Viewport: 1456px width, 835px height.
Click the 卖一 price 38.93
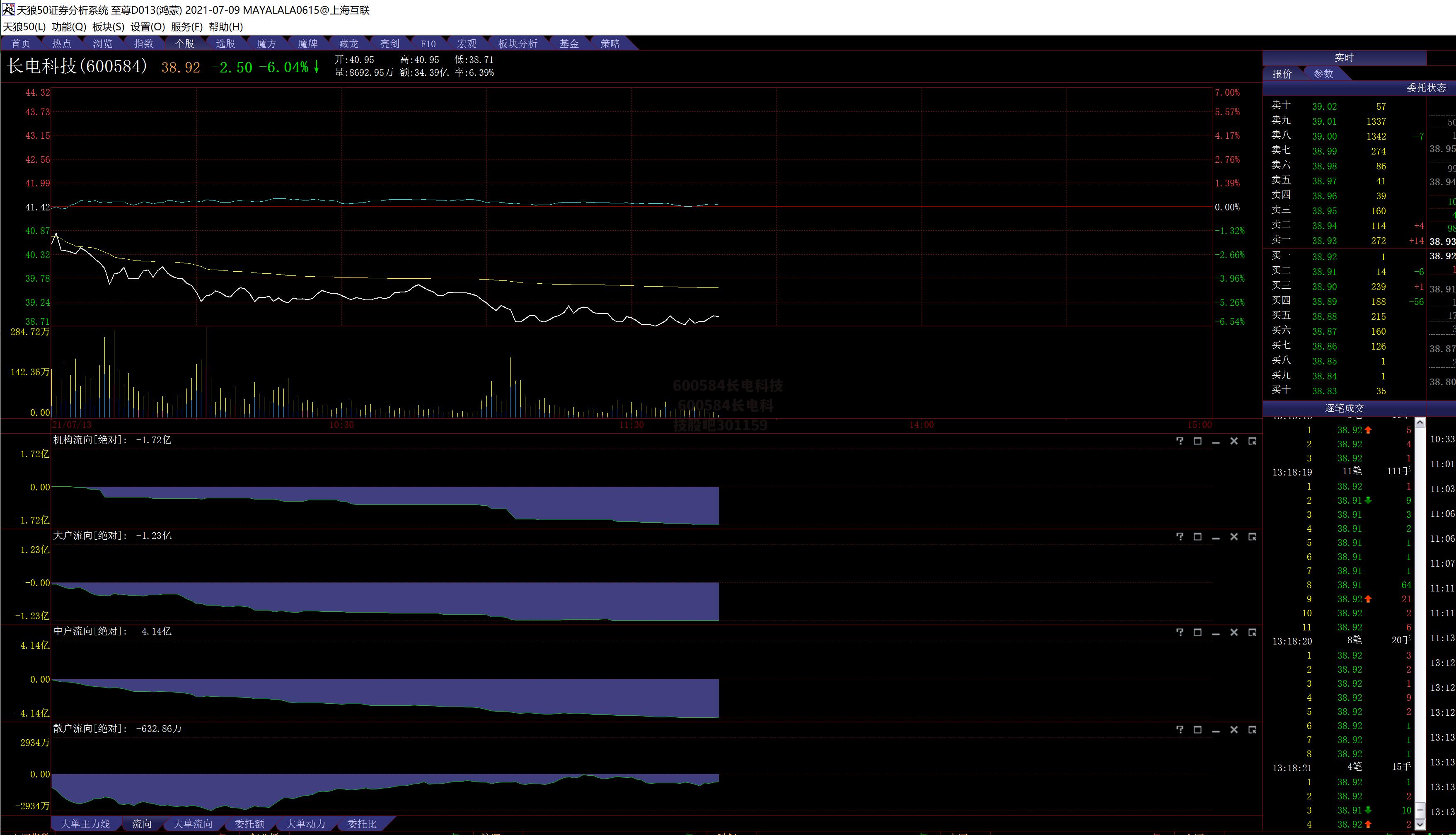(x=1324, y=241)
